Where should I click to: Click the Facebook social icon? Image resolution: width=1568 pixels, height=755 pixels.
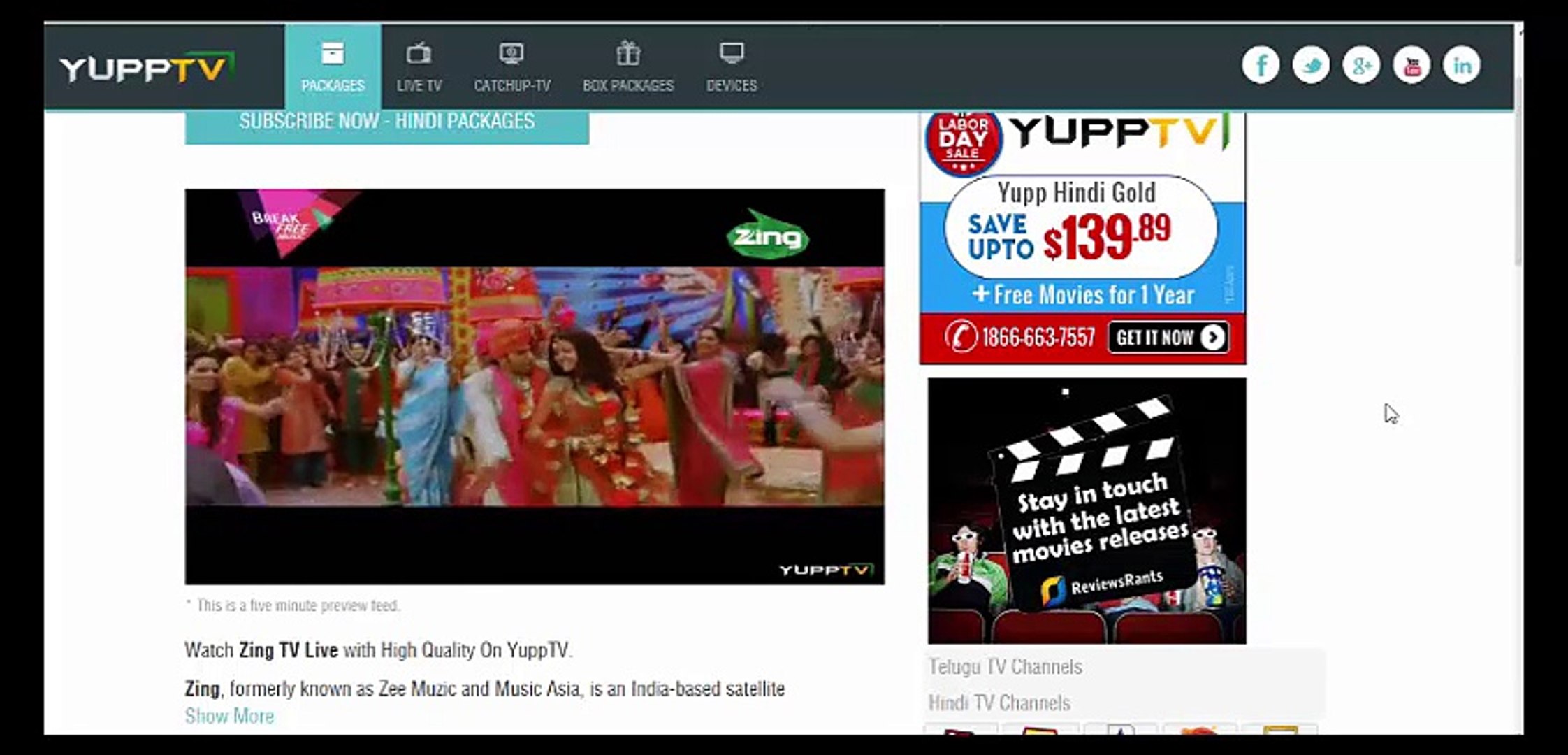click(x=1261, y=66)
